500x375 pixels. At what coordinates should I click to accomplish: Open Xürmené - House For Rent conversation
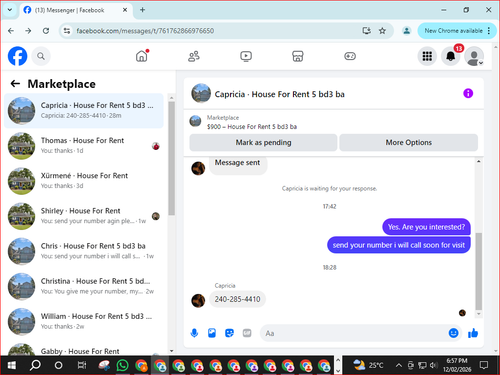tap(84, 181)
